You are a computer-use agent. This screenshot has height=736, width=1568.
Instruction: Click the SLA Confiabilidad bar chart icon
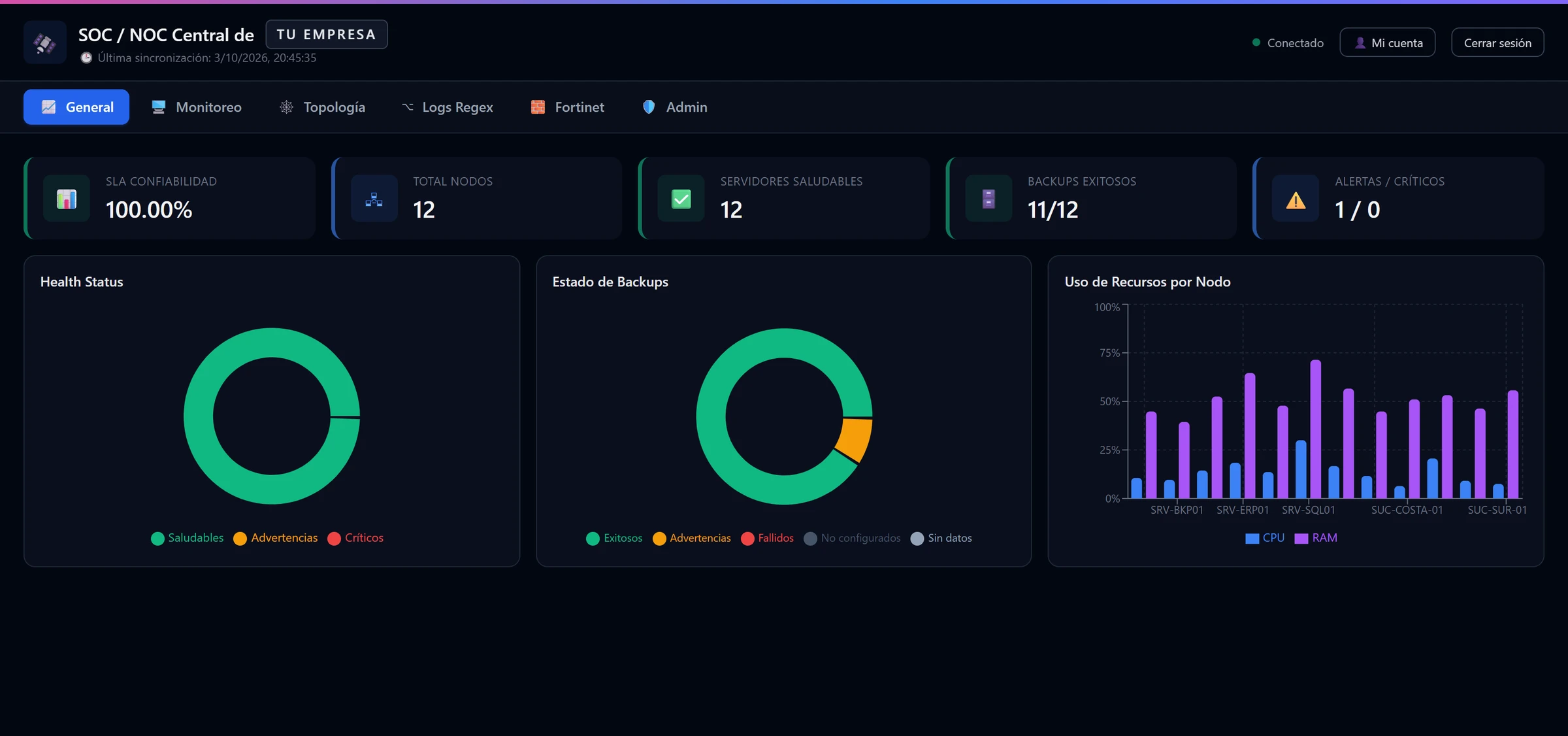click(x=67, y=199)
